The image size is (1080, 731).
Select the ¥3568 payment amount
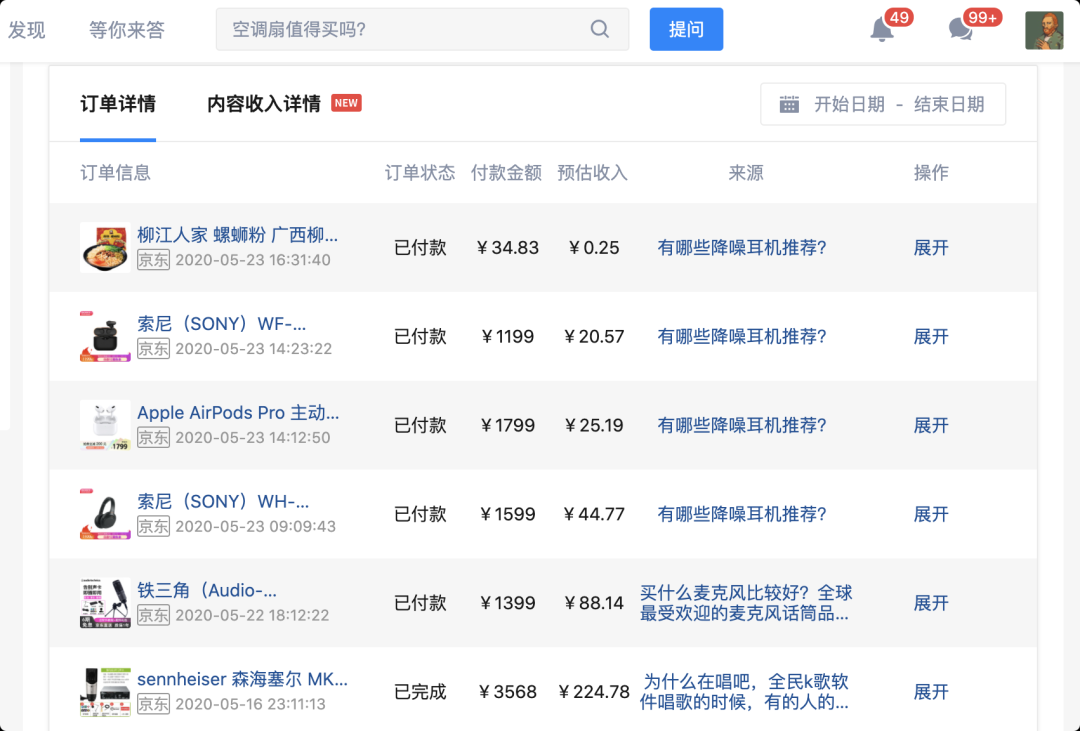(x=507, y=692)
